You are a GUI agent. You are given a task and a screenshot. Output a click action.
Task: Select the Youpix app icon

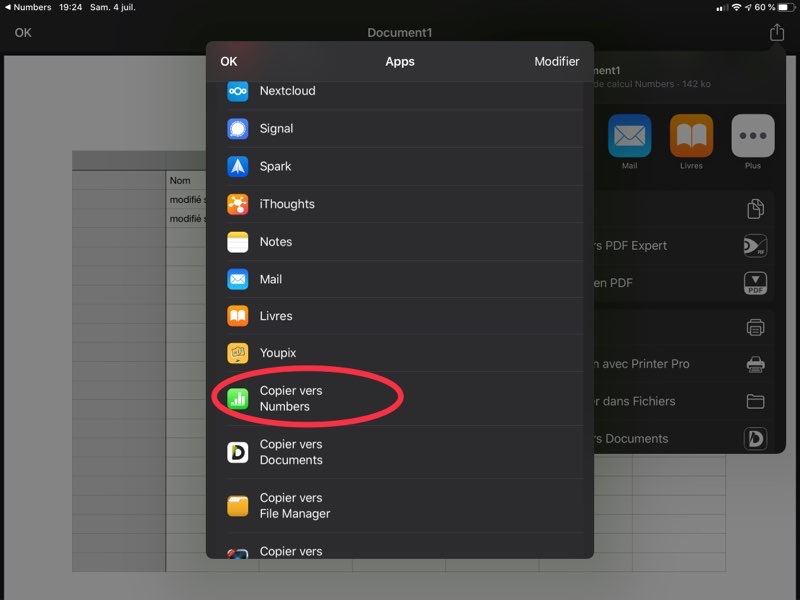(x=237, y=353)
